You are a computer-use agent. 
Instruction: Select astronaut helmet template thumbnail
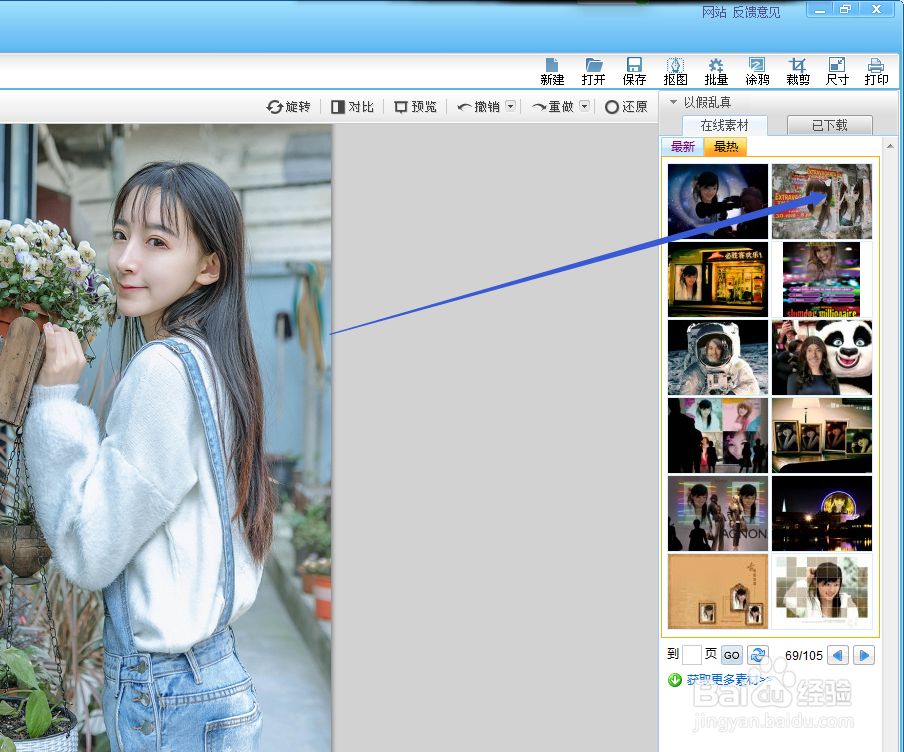(x=718, y=357)
